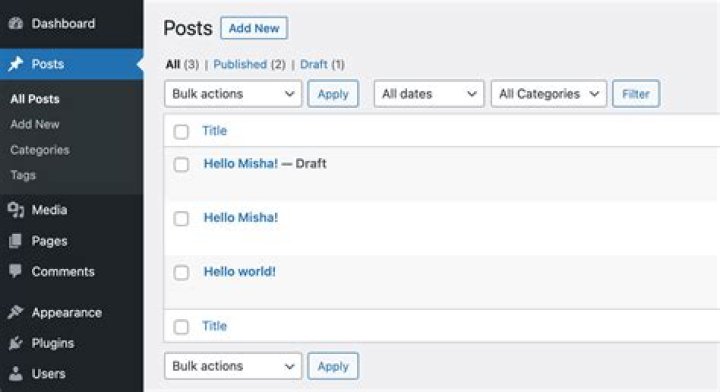
Task: Sort by the bottom Title column footer
Action: (x=214, y=326)
